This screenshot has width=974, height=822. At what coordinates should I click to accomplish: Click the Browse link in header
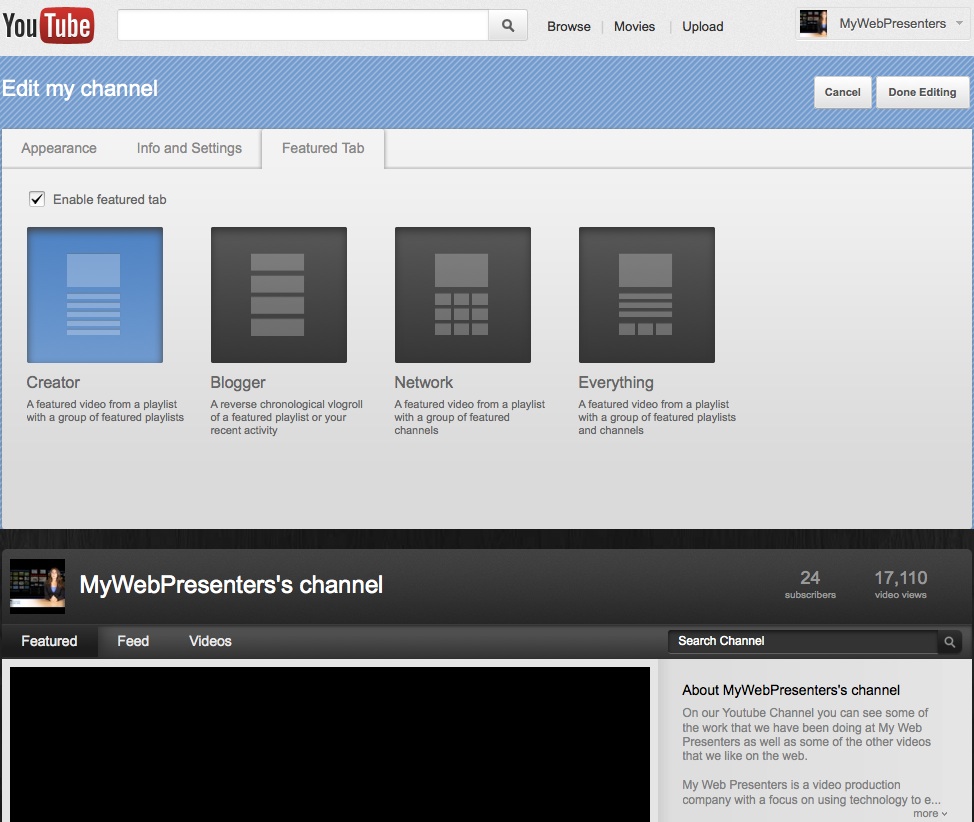click(568, 27)
